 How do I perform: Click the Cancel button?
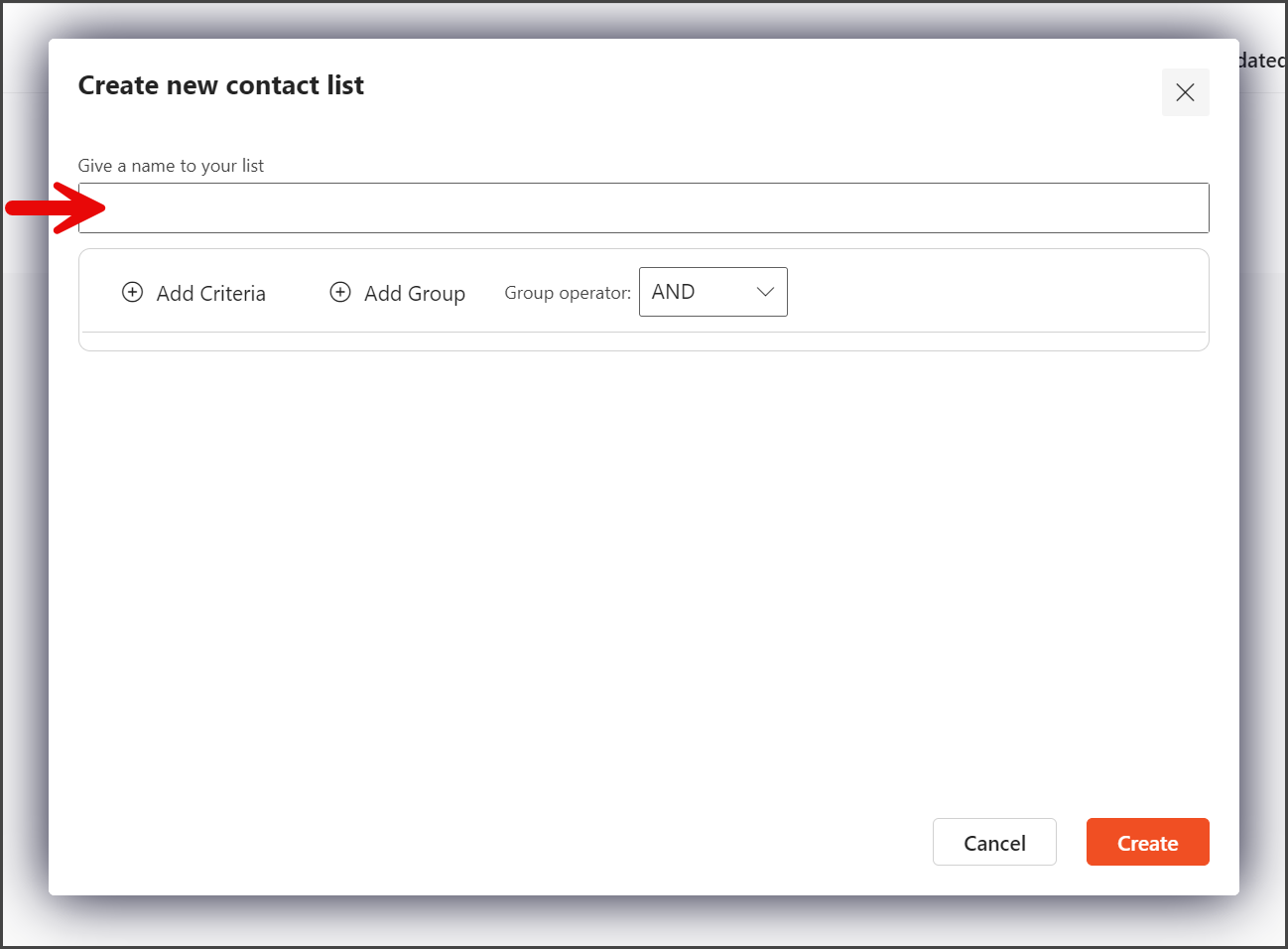[x=994, y=842]
